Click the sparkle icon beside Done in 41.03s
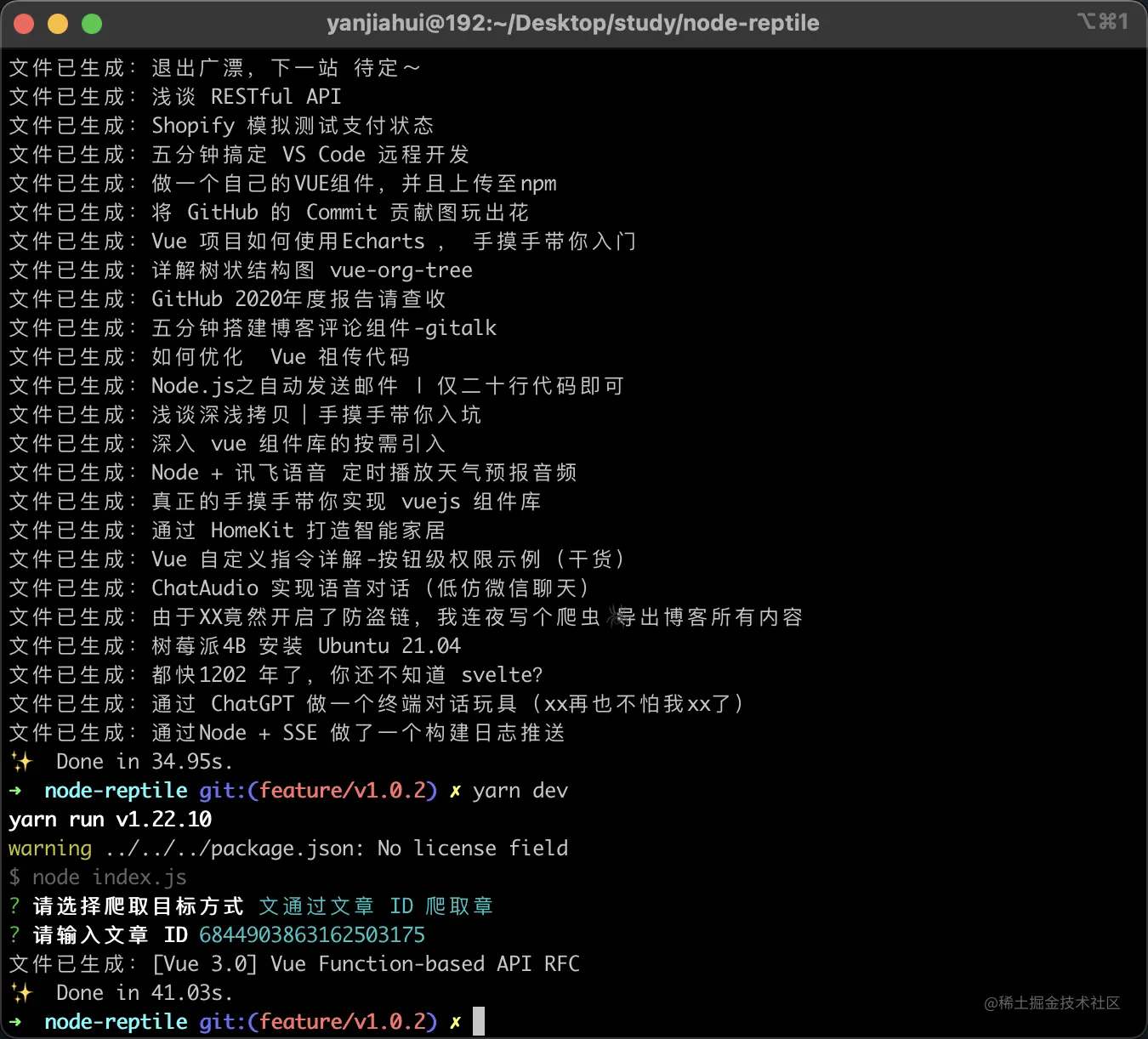 coord(21,993)
